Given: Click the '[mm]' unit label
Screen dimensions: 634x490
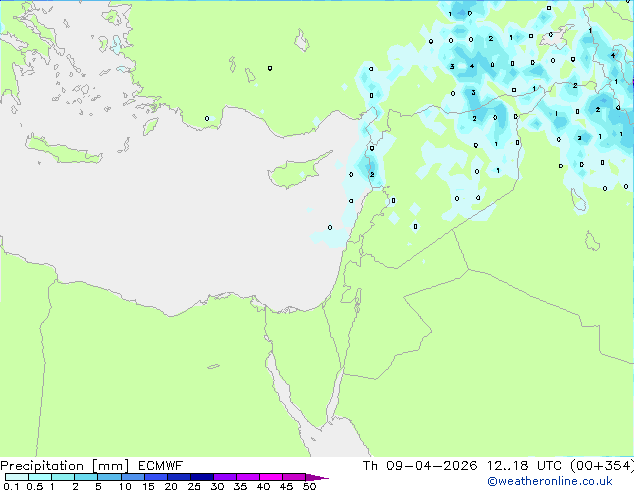Looking at the screenshot, I should click(x=110, y=466).
